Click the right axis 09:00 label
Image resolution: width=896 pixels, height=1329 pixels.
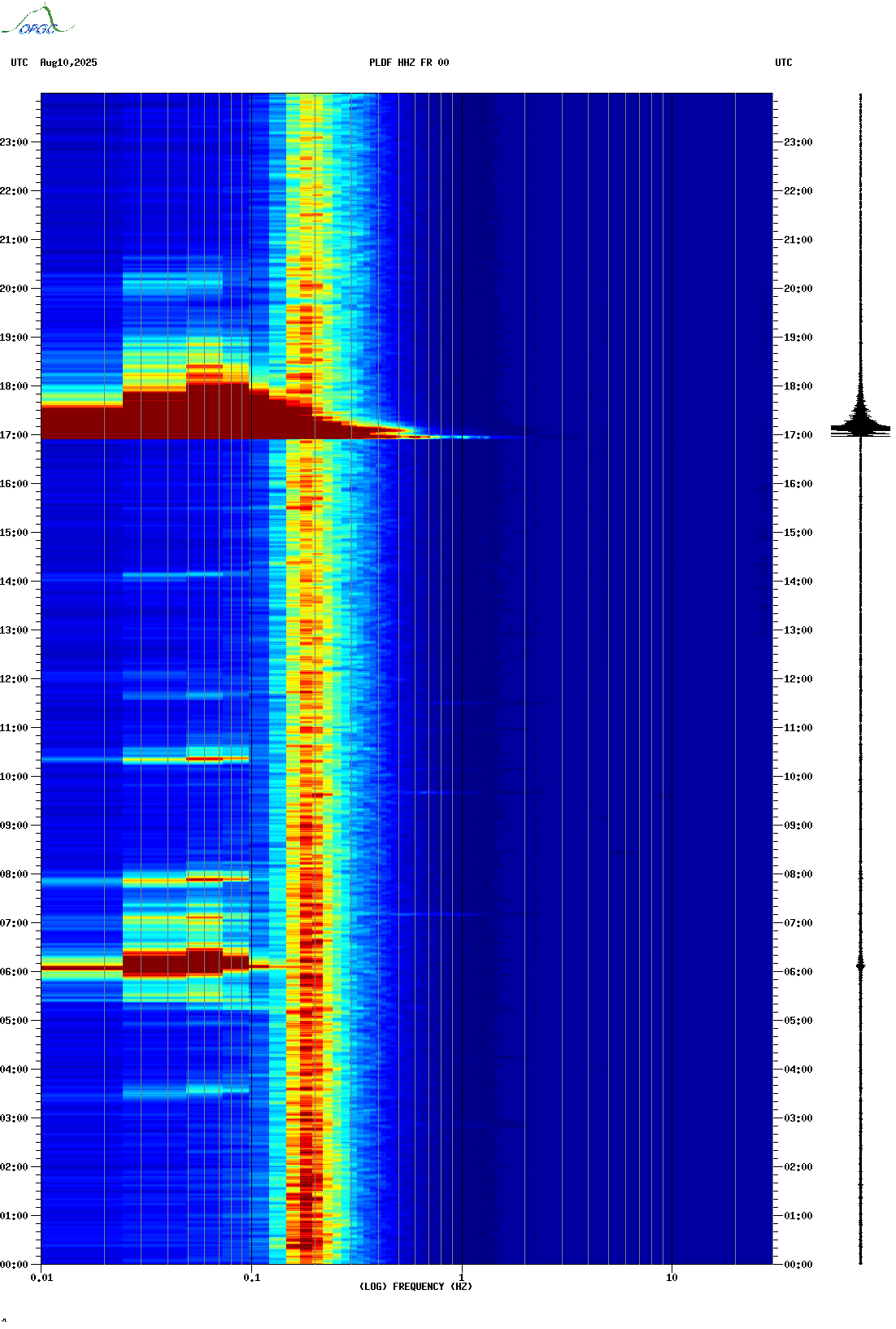[798, 826]
